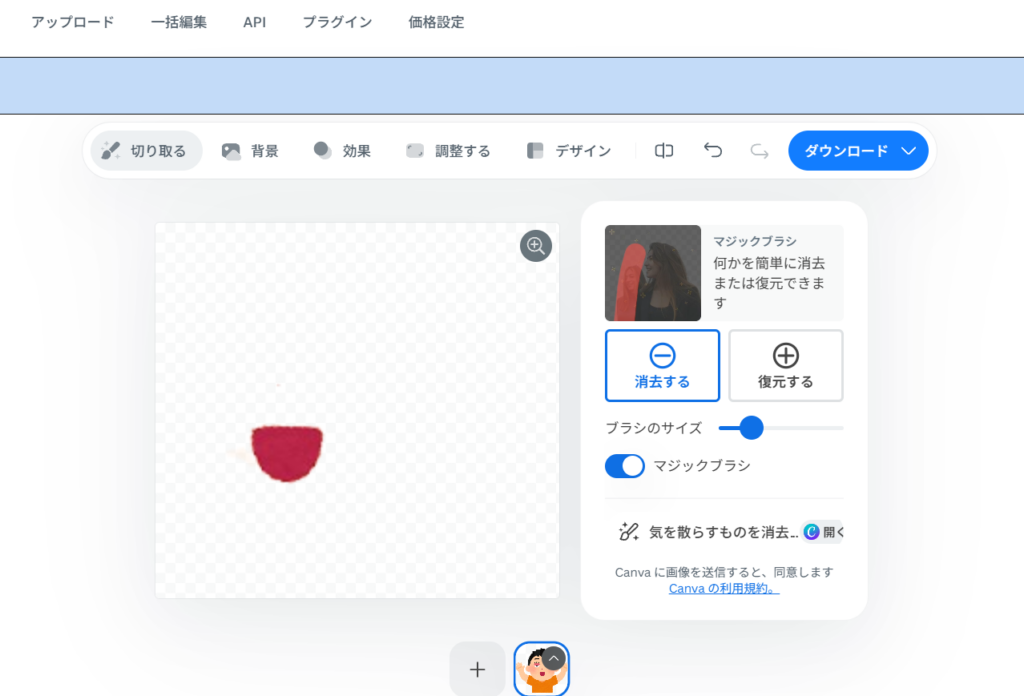
Task: Open the 一括編集 menu item
Action: coord(179,22)
